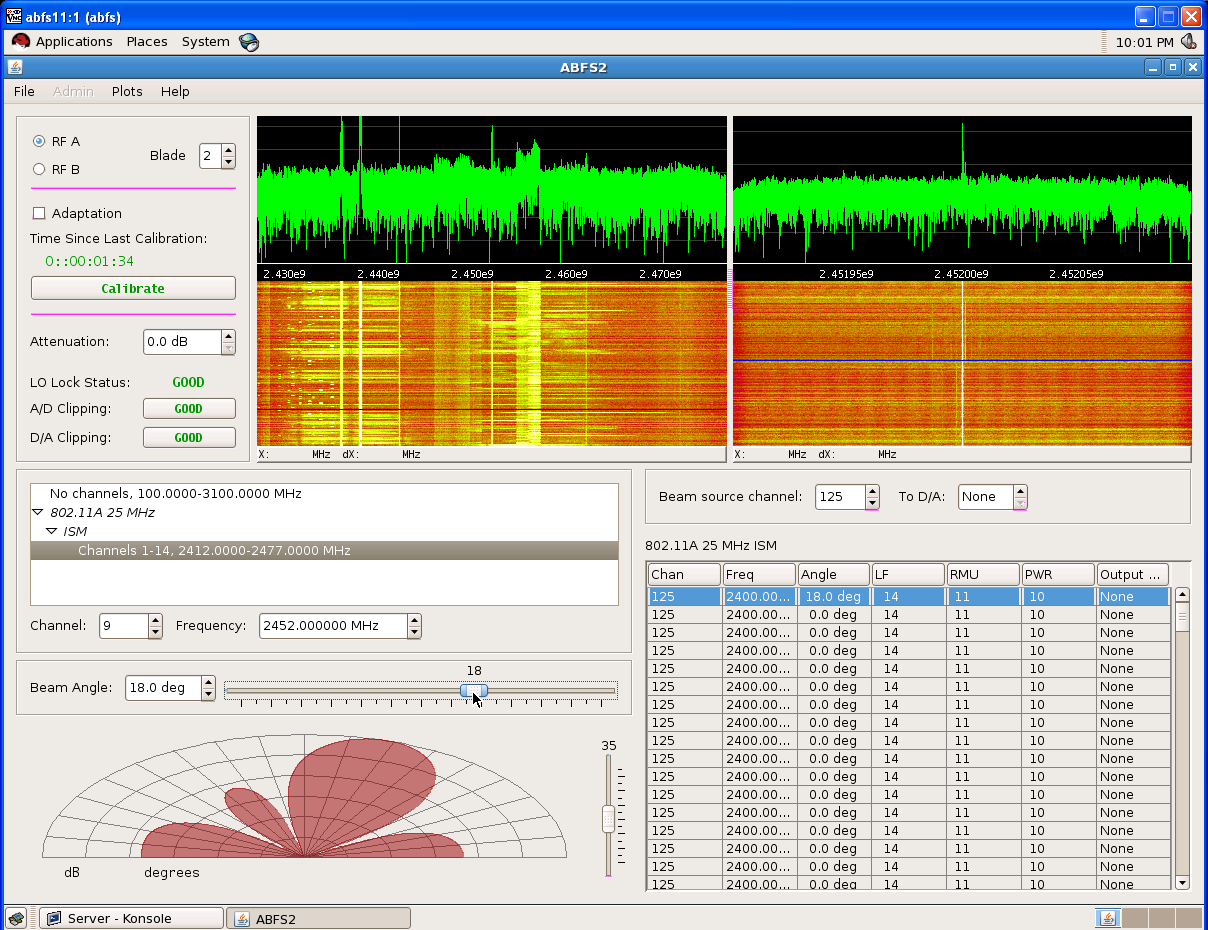This screenshot has width=1208, height=930.
Task: Click the LF column header
Action: (908, 574)
